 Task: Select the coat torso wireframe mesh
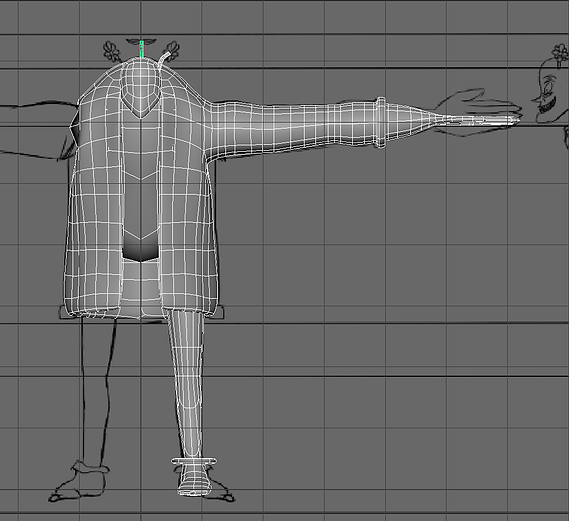(x=142, y=189)
